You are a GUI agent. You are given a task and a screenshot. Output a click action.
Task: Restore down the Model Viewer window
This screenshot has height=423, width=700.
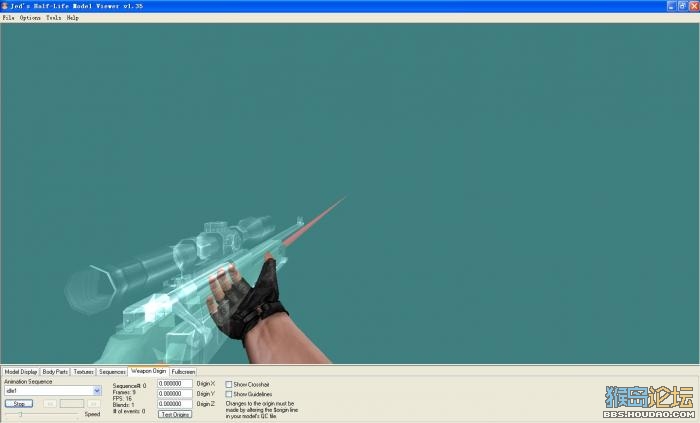[683, 6]
